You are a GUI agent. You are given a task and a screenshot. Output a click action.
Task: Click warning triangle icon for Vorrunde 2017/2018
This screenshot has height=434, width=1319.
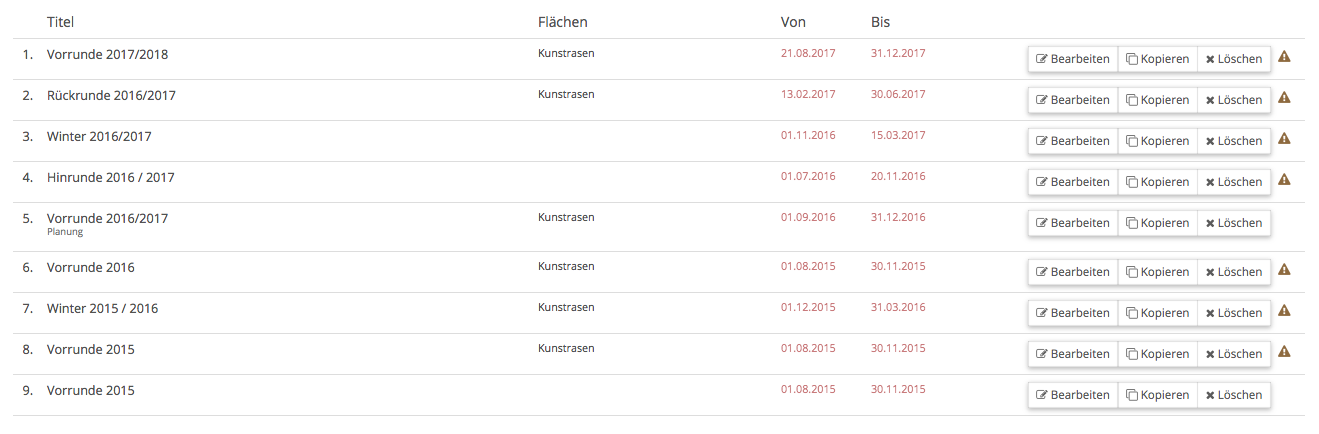tap(1285, 57)
